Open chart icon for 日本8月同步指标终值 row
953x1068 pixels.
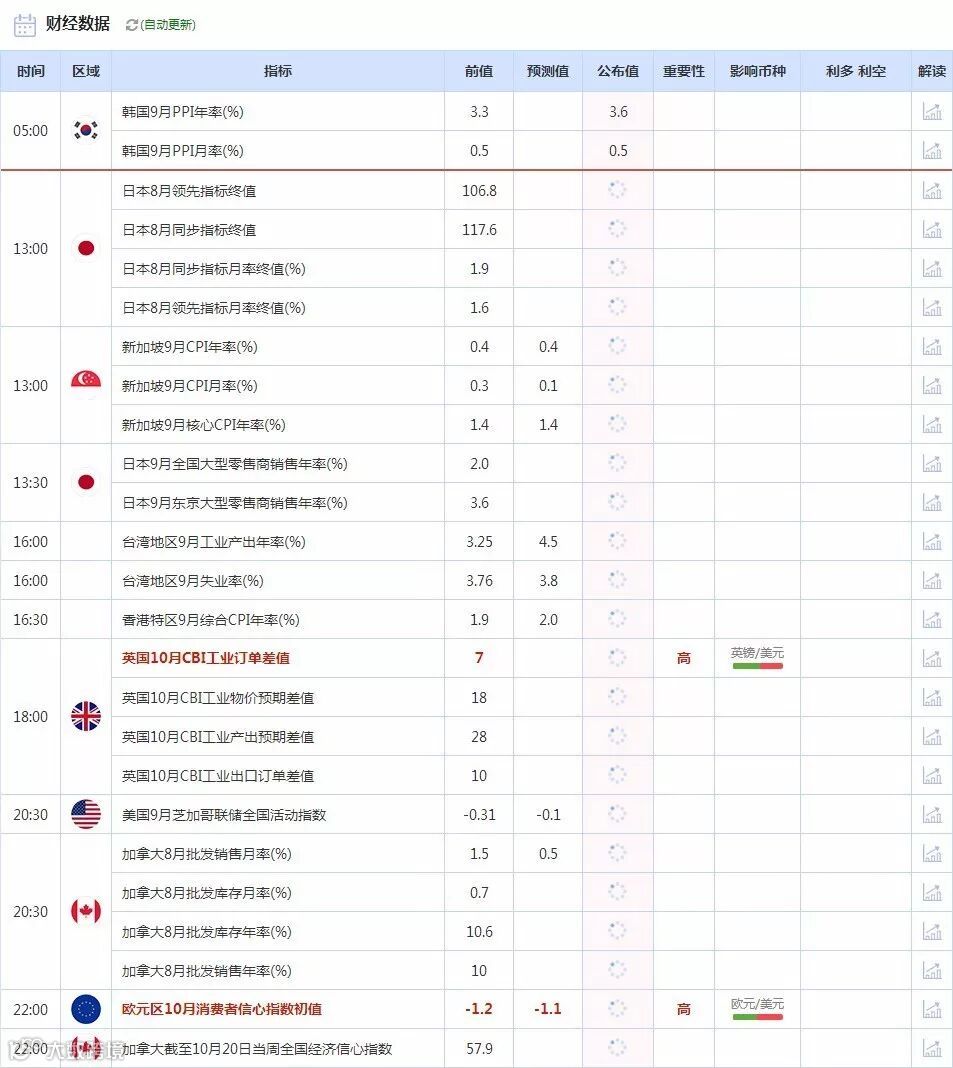coord(931,229)
